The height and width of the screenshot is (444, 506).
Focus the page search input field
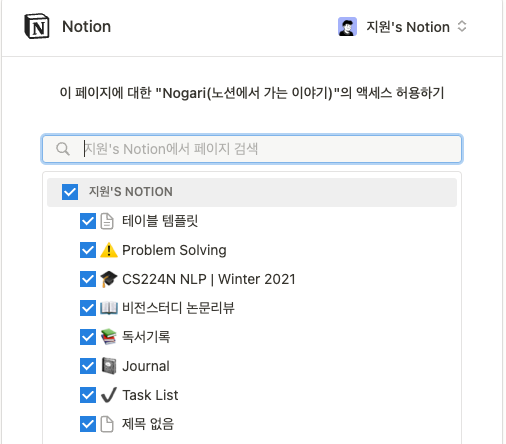click(252, 149)
